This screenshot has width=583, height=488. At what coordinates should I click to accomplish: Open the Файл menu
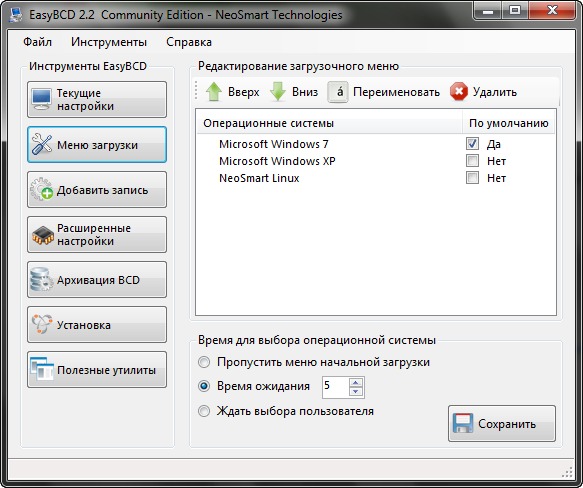(x=38, y=42)
